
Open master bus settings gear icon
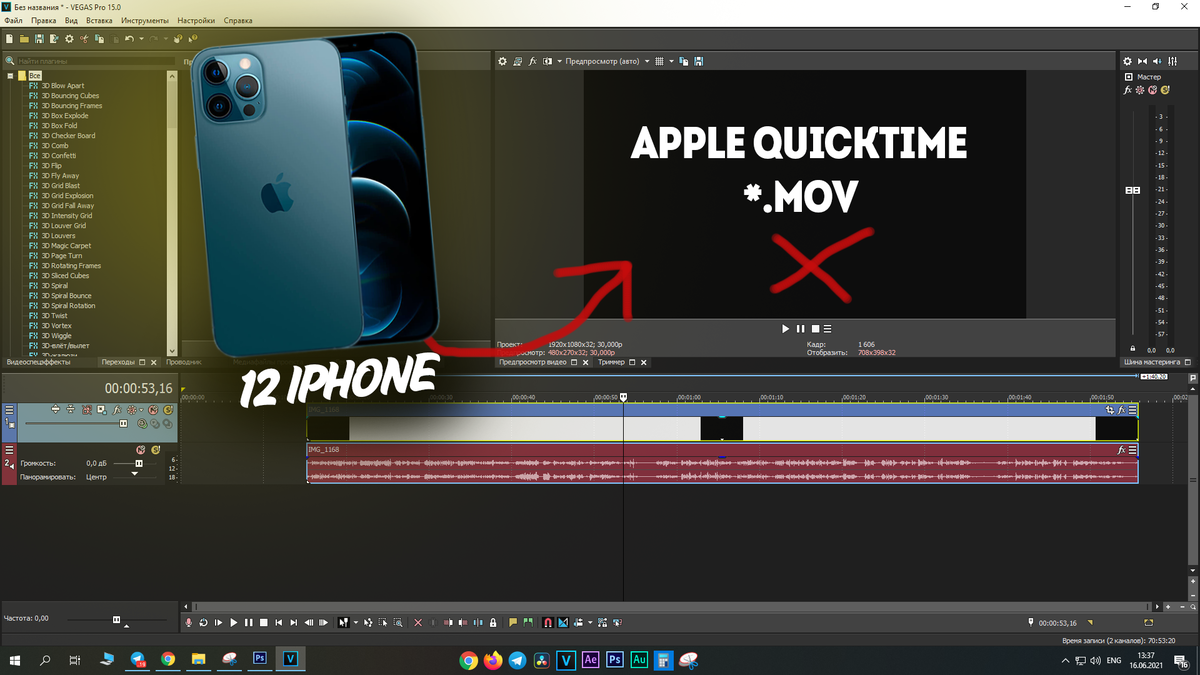(1127, 61)
